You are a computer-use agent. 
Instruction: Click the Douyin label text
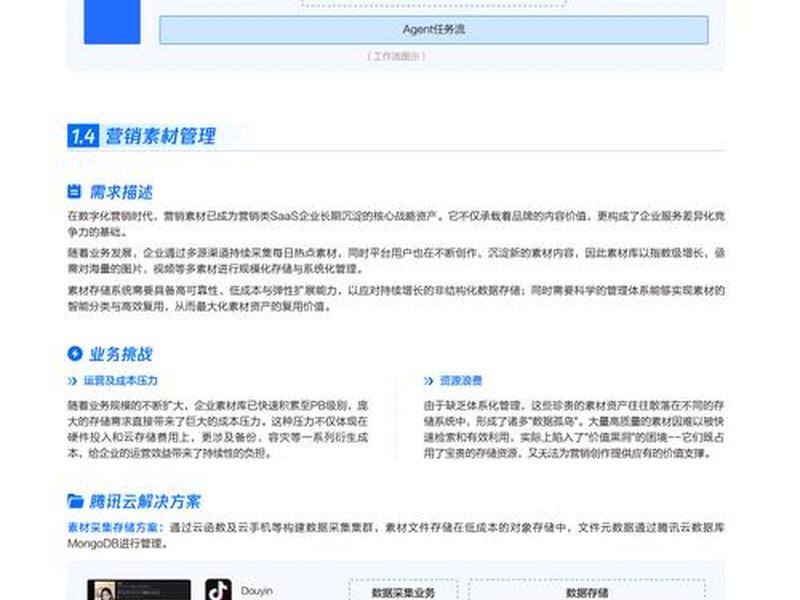pyautogui.click(x=257, y=591)
